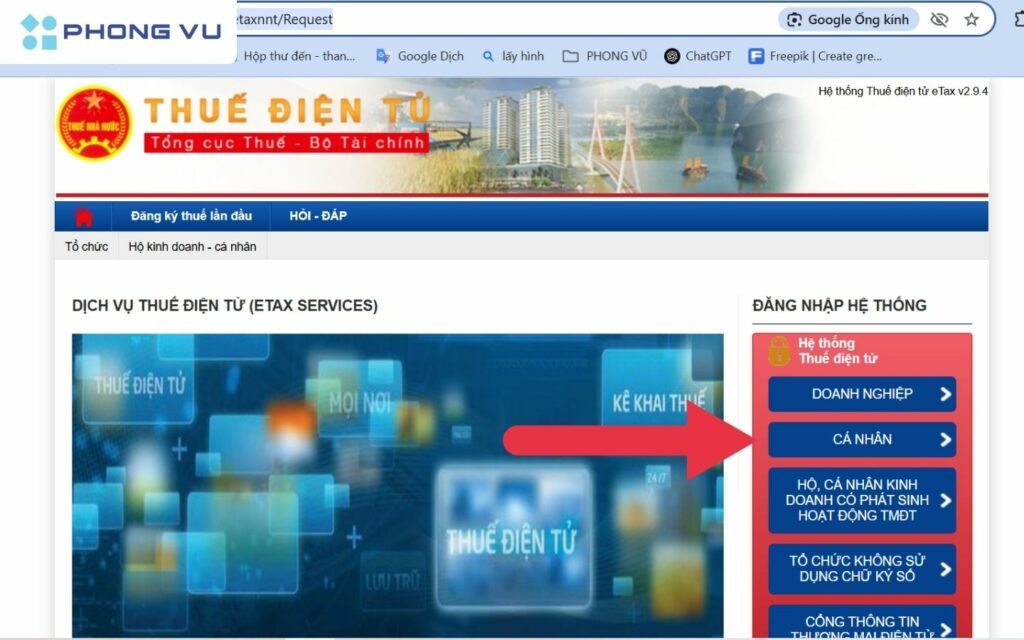1024x640 pixels.
Task: Click the Thuế Nhà Nước emblem logo
Action: click(x=94, y=123)
